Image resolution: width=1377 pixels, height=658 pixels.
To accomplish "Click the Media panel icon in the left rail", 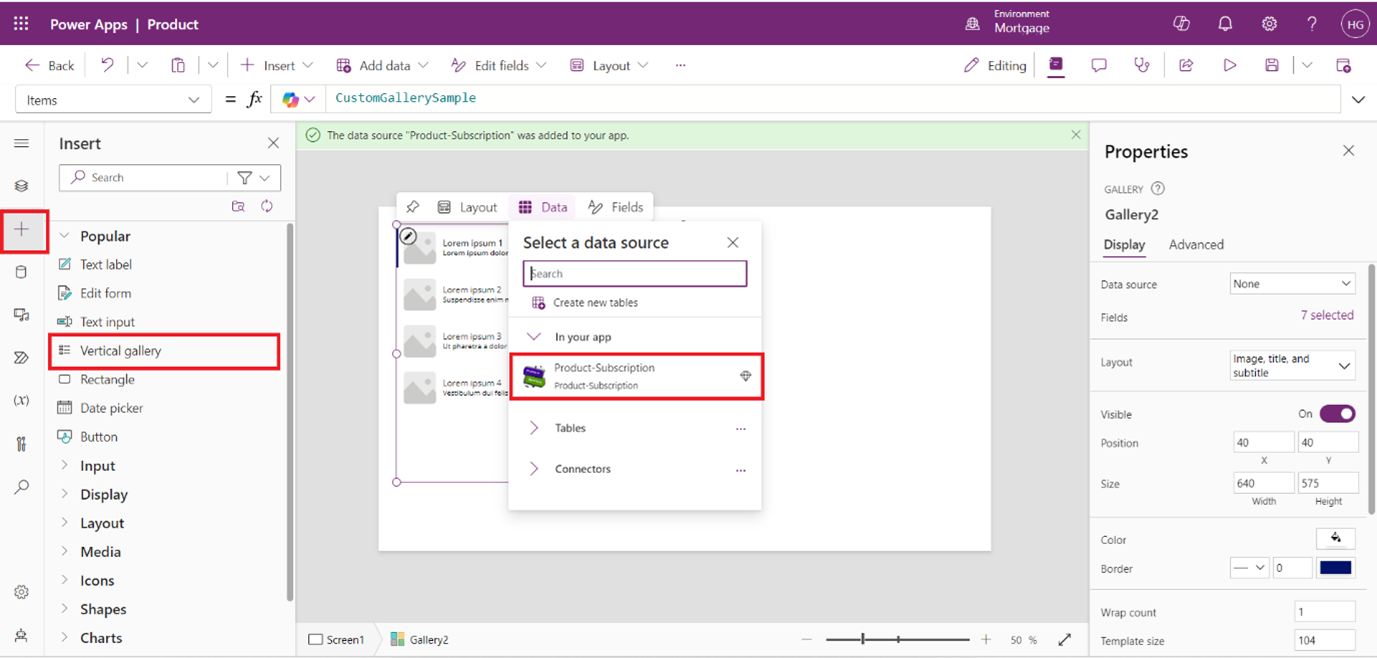I will 21,315.
